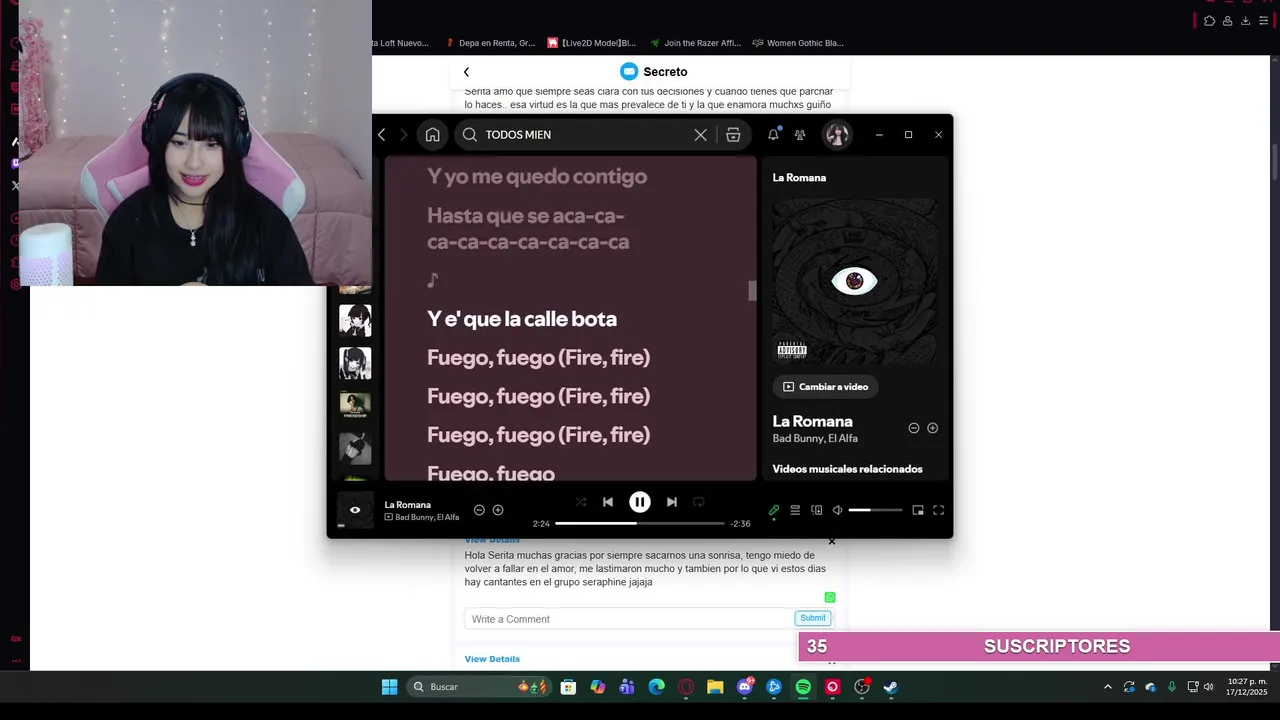
Task: Adjust the Spotify volume slider
Action: coord(875,510)
